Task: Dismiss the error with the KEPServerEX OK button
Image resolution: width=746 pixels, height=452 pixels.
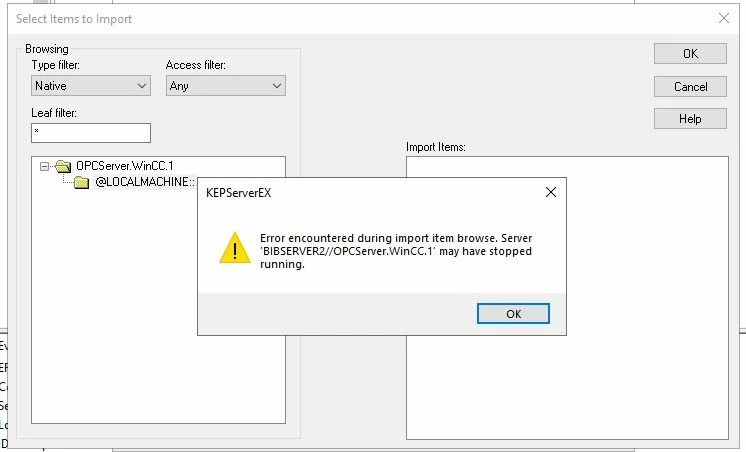Action: (x=513, y=314)
